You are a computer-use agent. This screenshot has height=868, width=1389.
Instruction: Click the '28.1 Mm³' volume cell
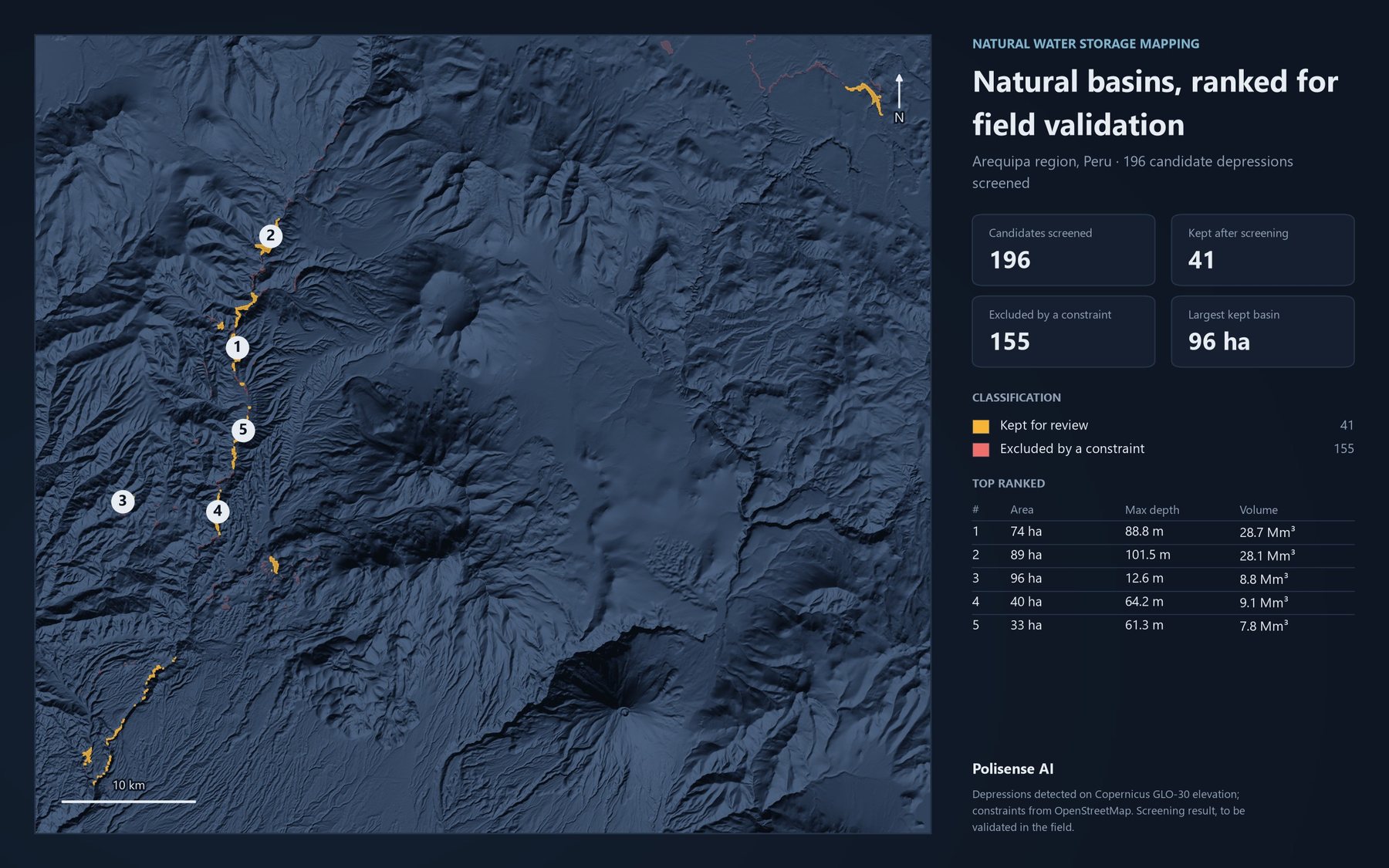click(x=1267, y=555)
